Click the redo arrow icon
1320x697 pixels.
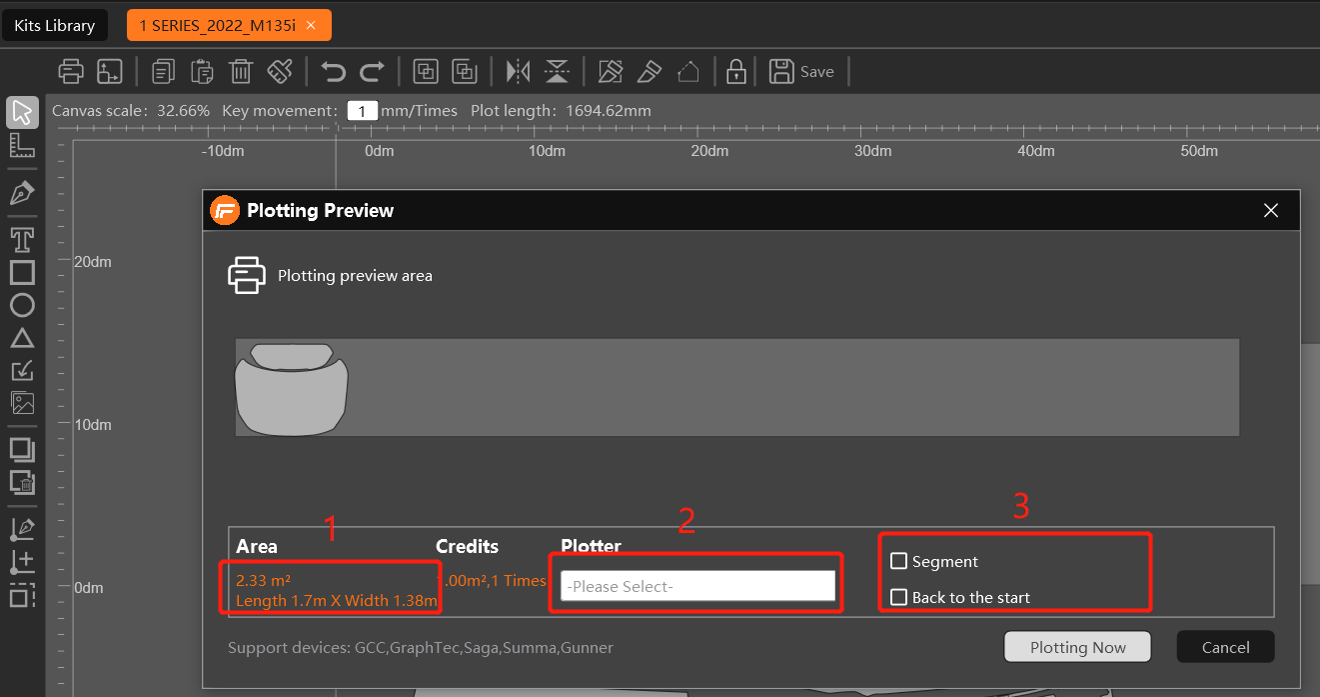tap(372, 71)
